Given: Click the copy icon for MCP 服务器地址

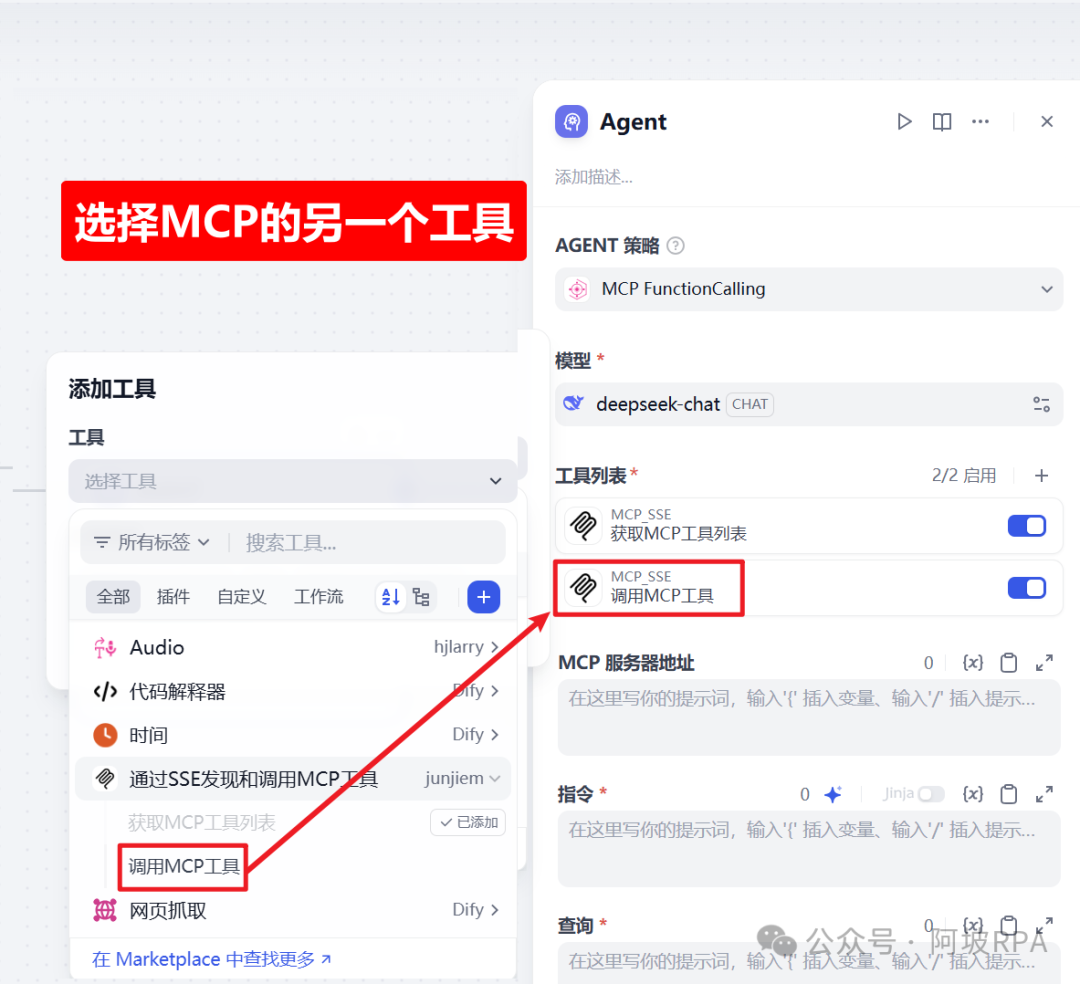Looking at the screenshot, I should (1008, 662).
